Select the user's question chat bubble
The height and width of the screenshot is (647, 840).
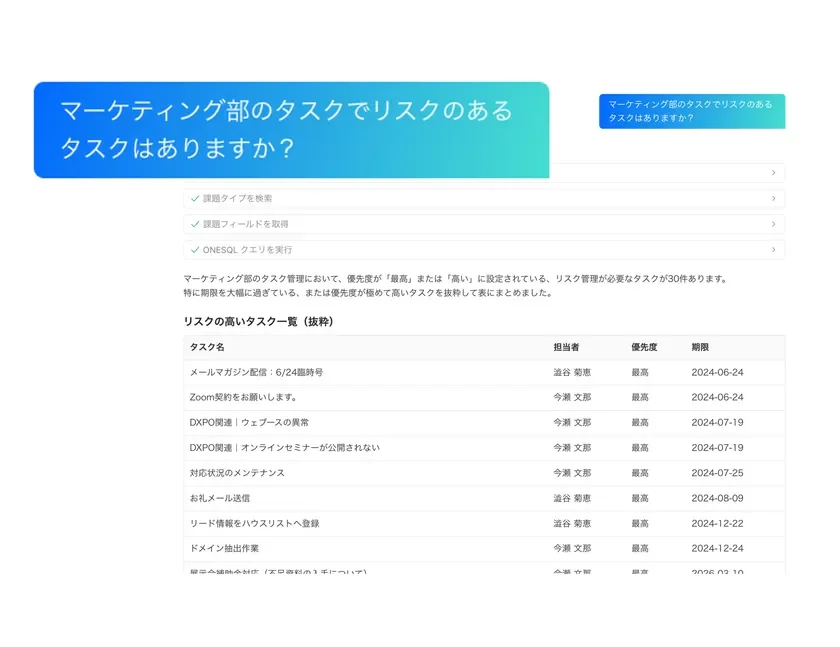(x=694, y=110)
